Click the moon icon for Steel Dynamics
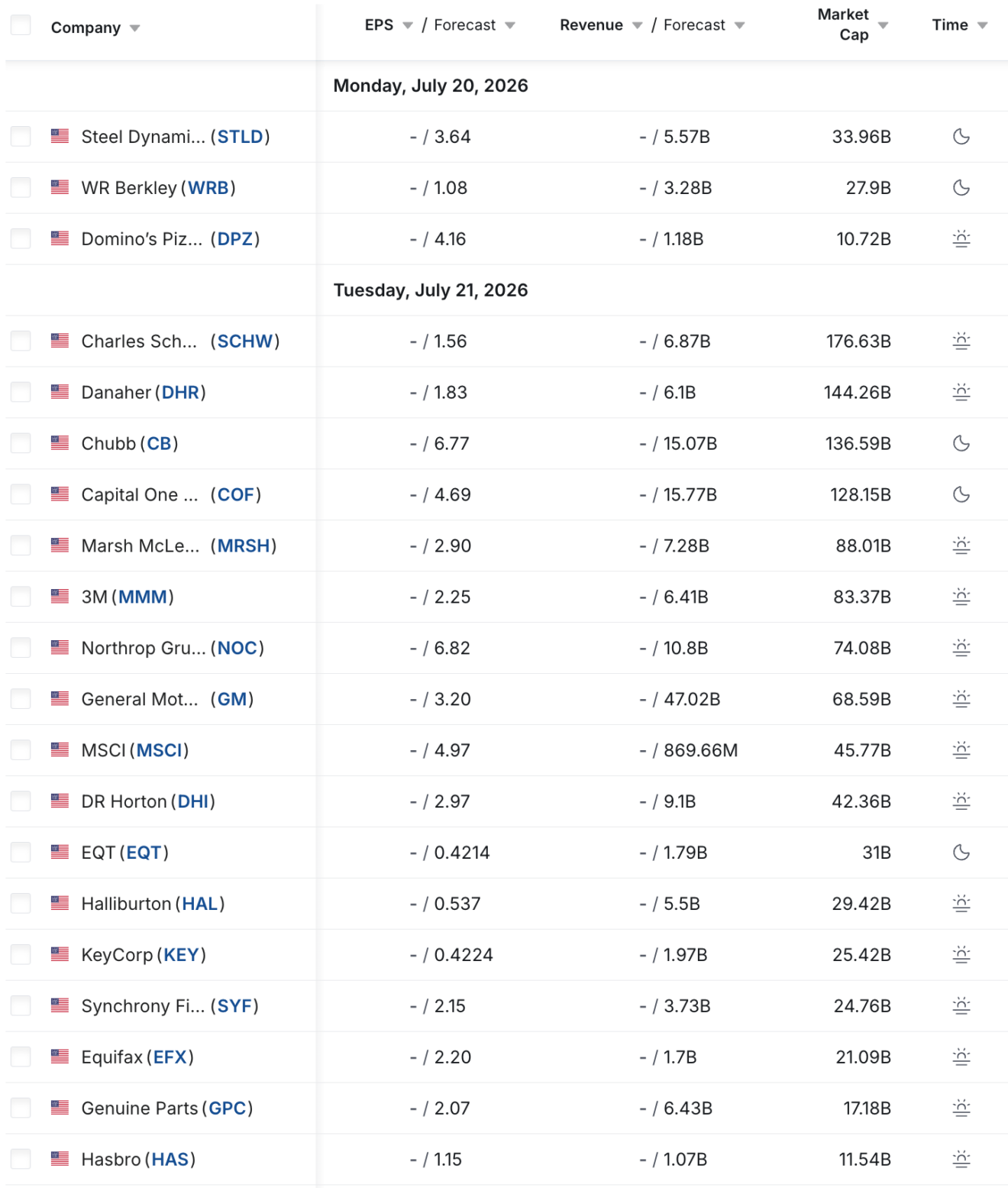The height and width of the screenshot is (1188, 1008). (x=961, y=137)
